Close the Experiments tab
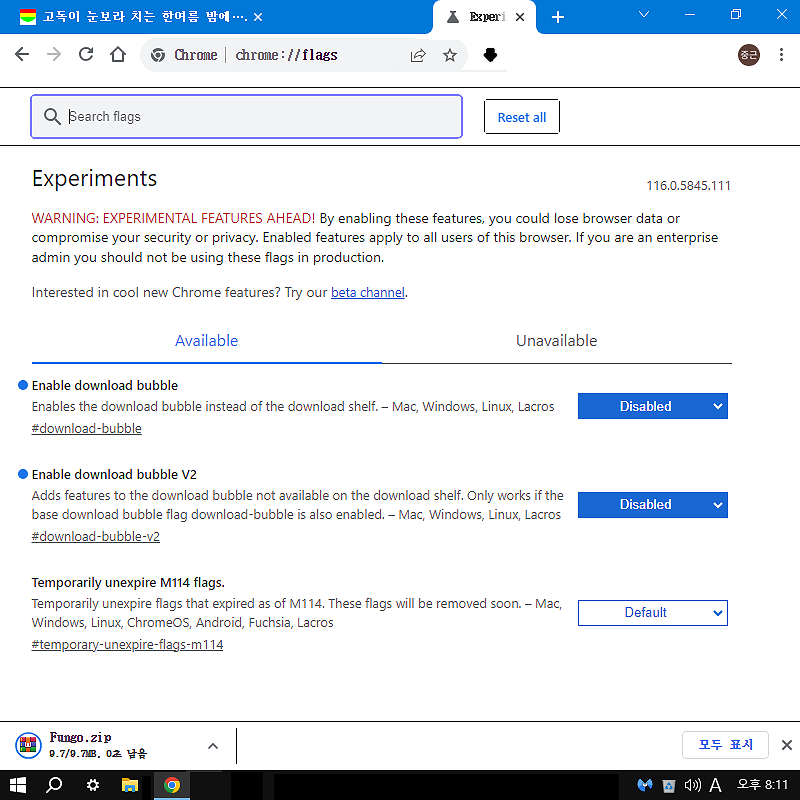 tap(520, 17)
